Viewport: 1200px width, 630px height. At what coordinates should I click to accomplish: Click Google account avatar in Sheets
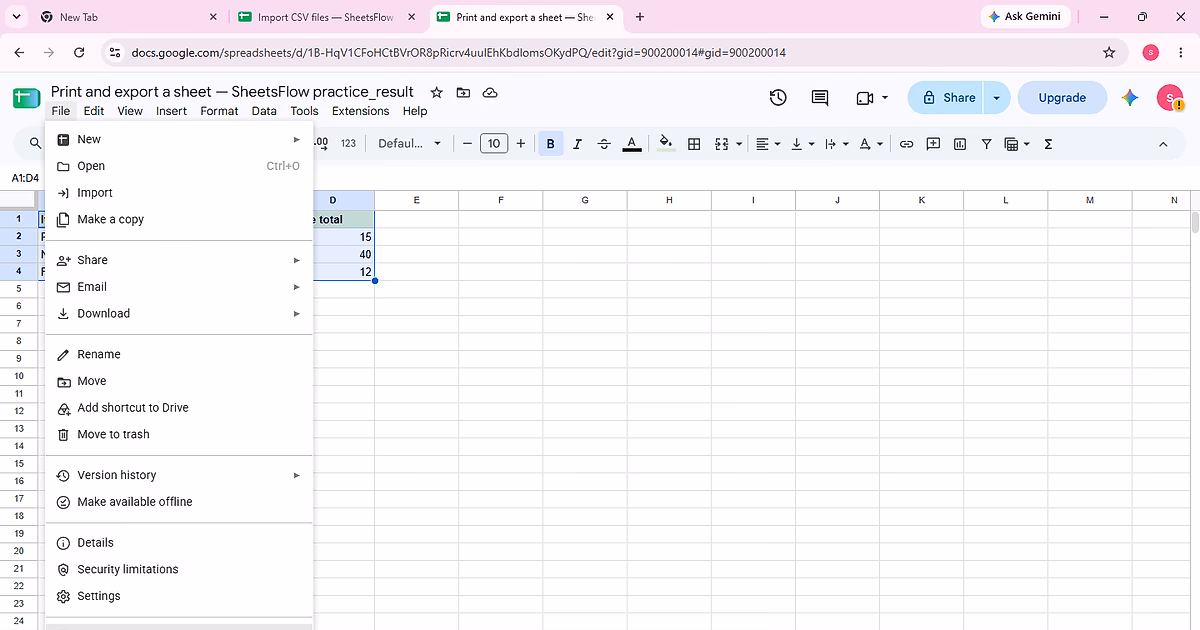1170,97
